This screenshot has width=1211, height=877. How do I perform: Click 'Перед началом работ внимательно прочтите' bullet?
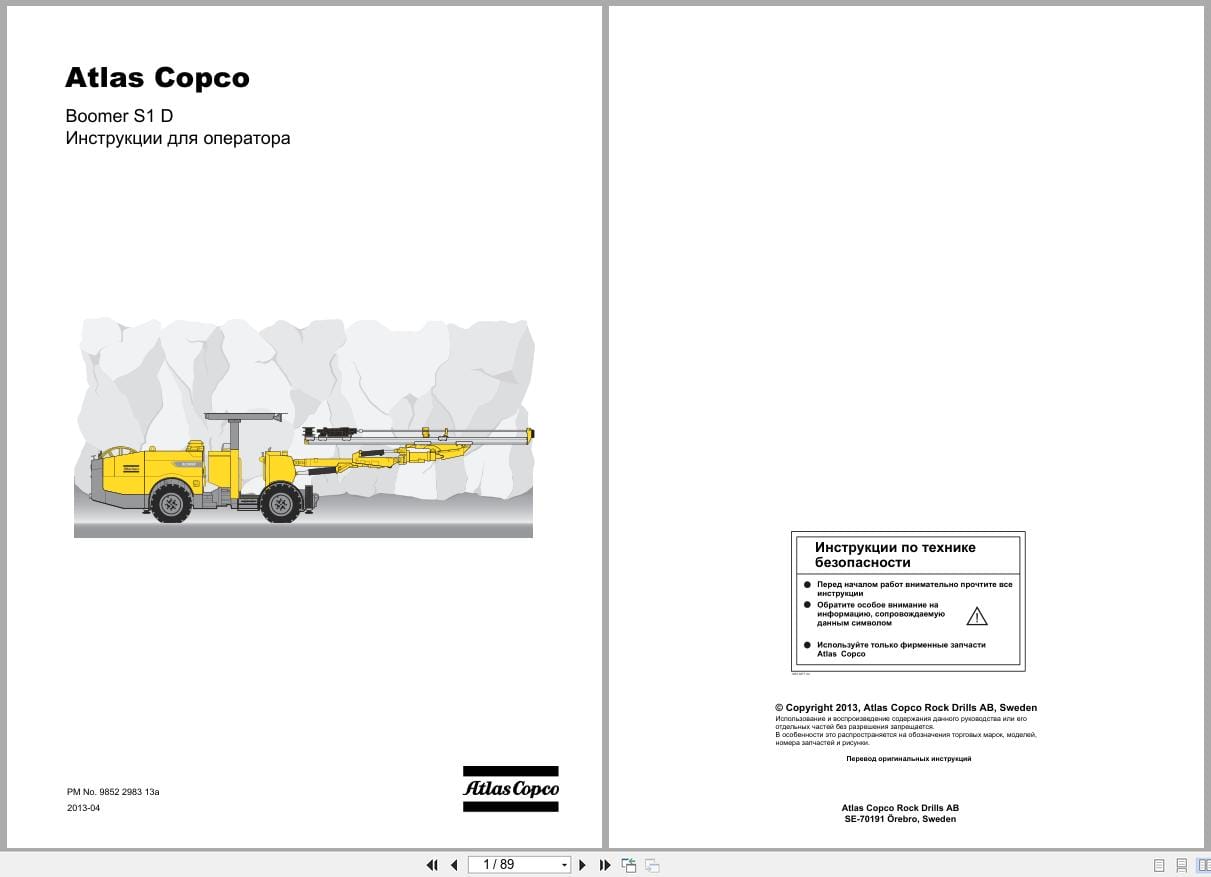tap(914, 589)
